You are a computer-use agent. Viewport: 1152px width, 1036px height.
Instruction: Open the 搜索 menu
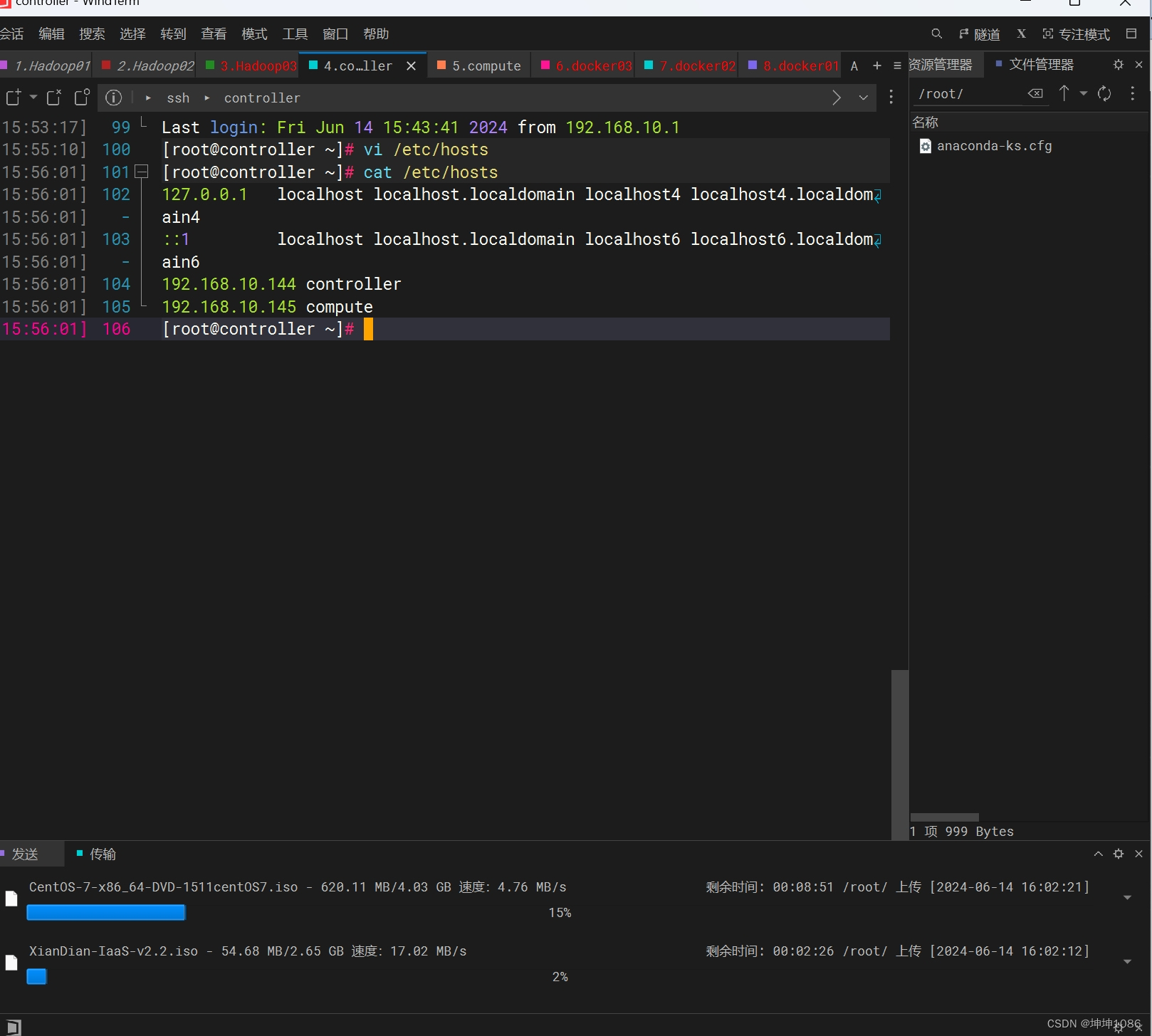[92, 33]
